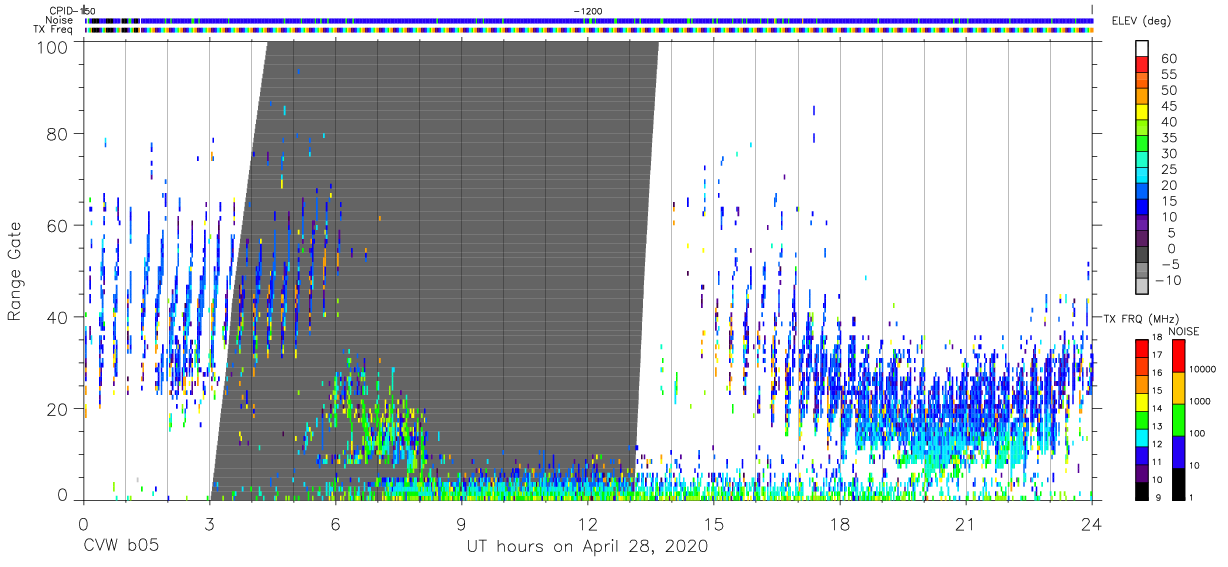The image size is (1228, 567).
Task: Select the '21' hour tick on the time axis
Action: coord(965,524)
